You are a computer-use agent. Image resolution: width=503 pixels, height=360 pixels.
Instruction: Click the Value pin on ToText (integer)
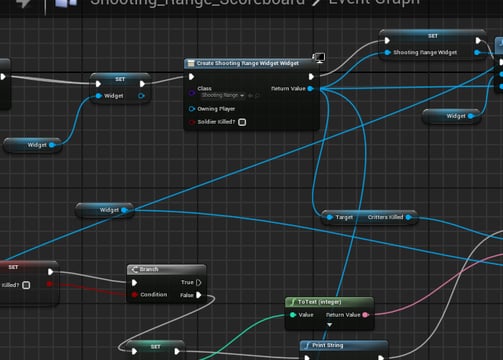pos(293,315)
